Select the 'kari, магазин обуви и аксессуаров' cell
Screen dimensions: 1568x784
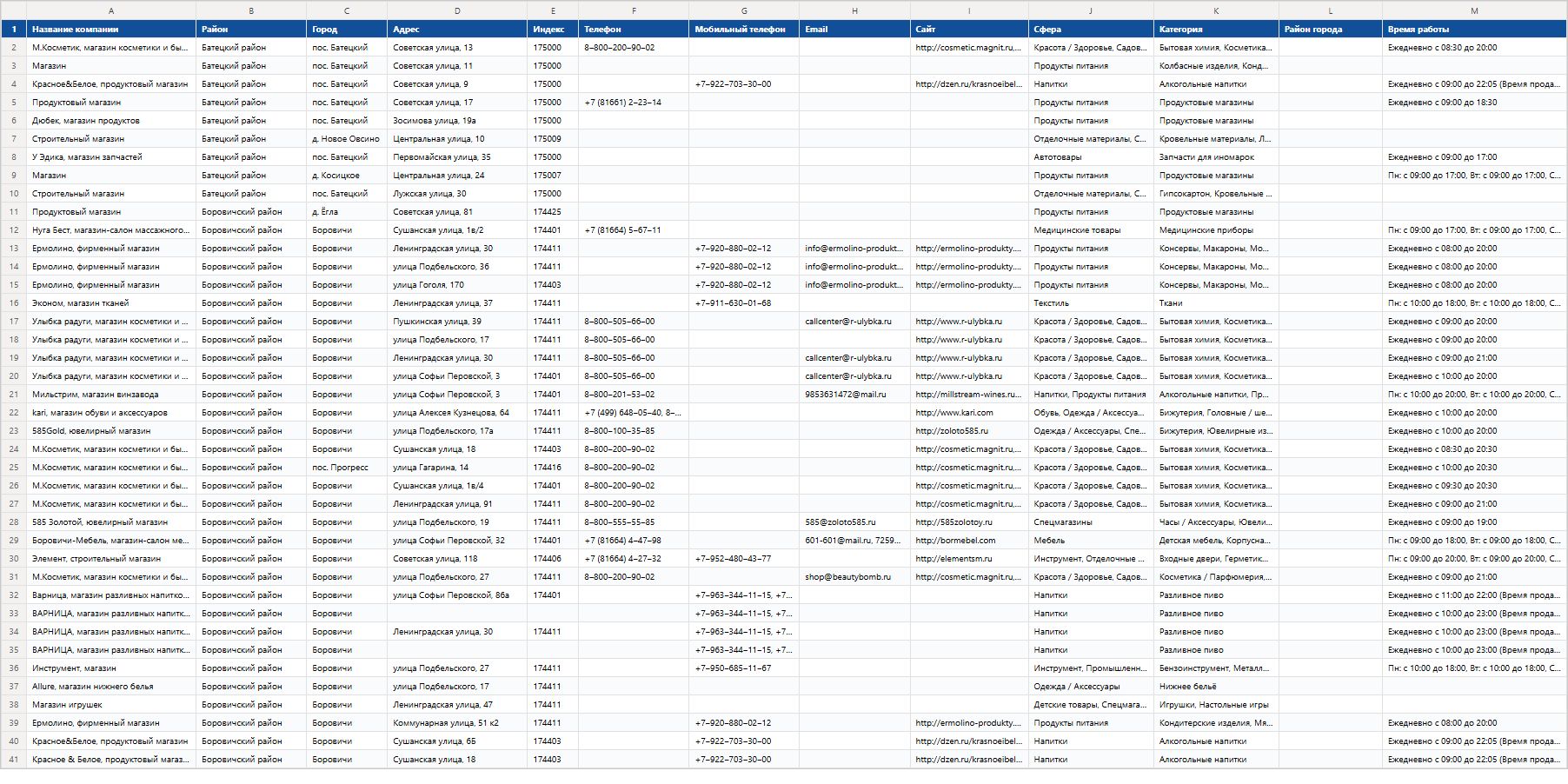111,413
